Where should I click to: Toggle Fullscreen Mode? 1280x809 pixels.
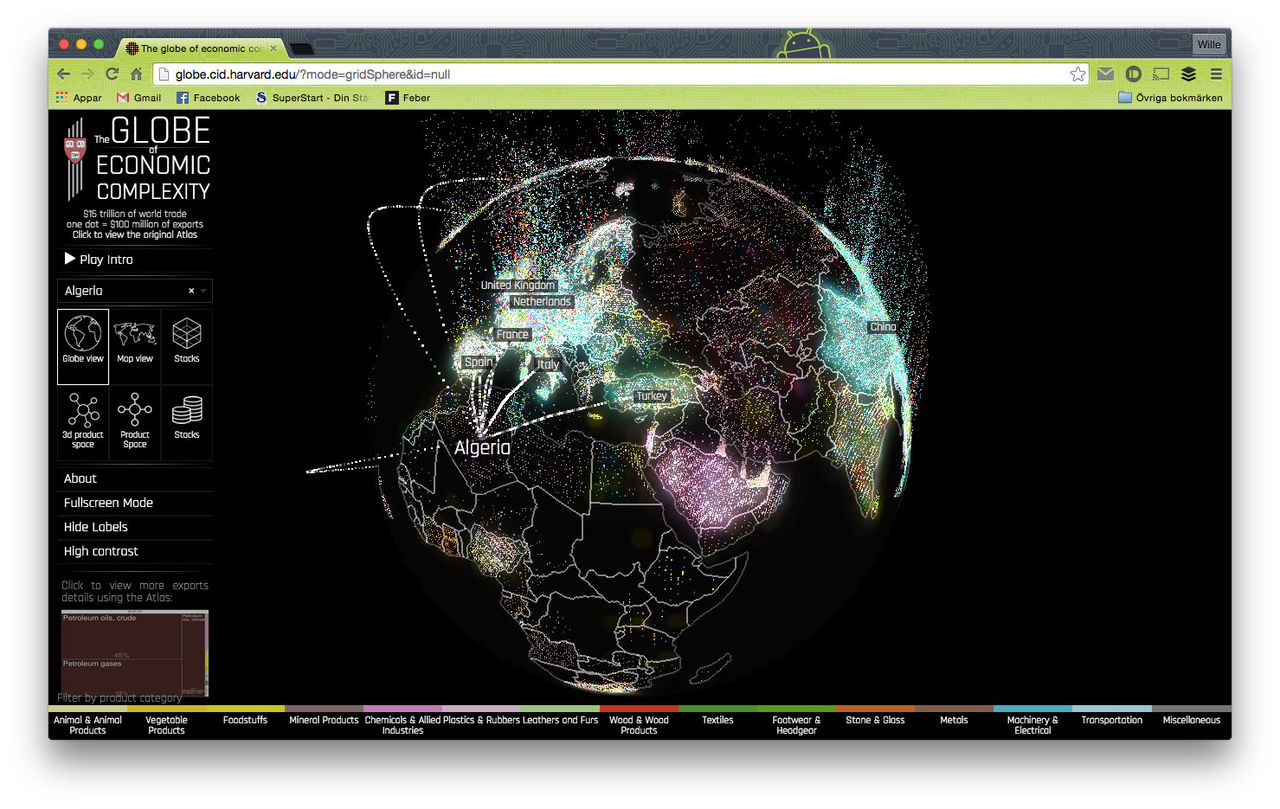click(x=108, y=503)
